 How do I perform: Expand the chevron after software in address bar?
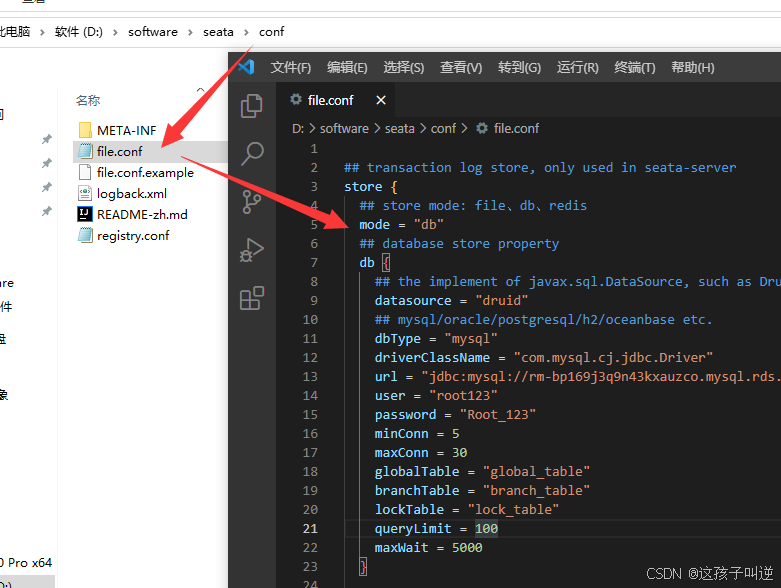190,32
